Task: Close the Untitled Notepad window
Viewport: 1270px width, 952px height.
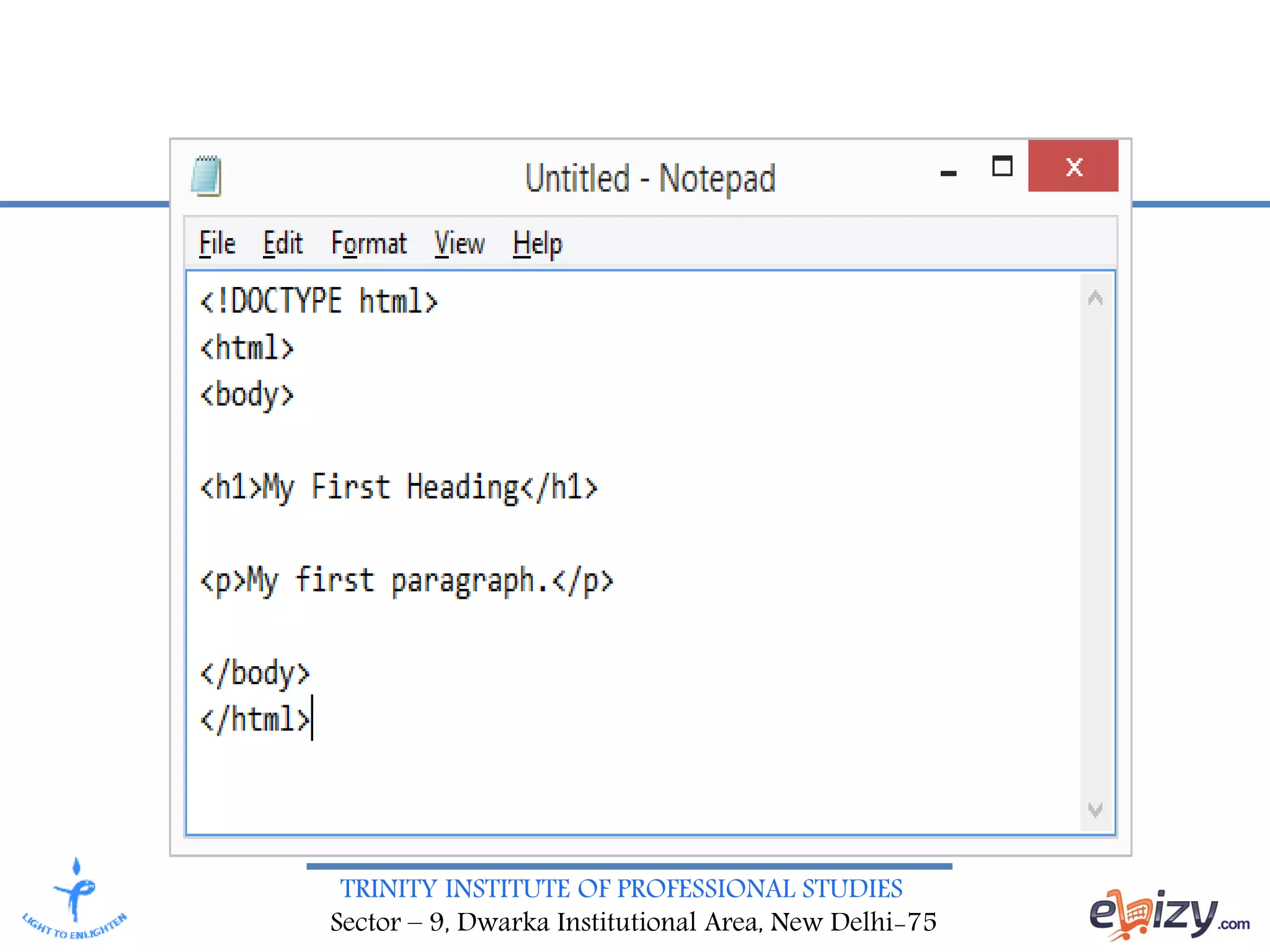Action: (x=1073, y=166)
